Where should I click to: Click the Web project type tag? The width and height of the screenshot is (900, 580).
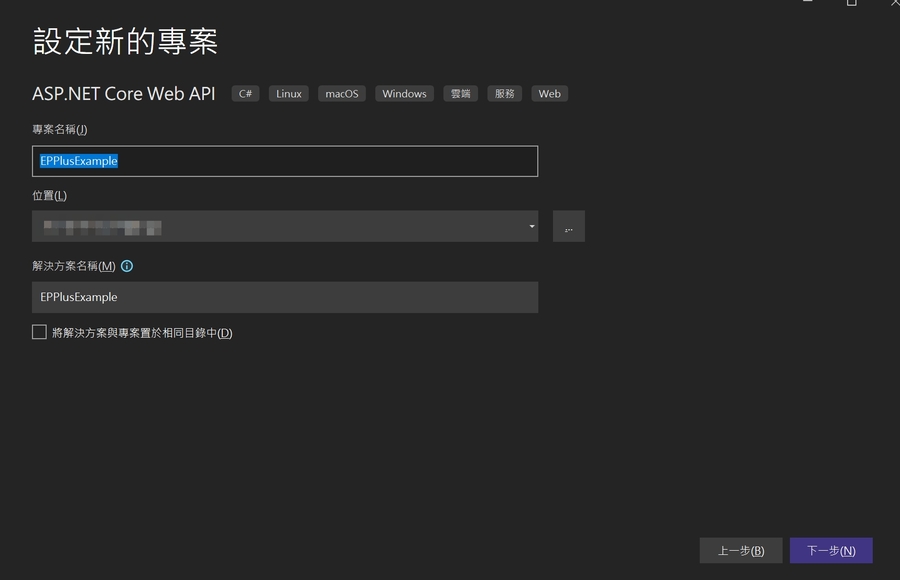[550, 94]
